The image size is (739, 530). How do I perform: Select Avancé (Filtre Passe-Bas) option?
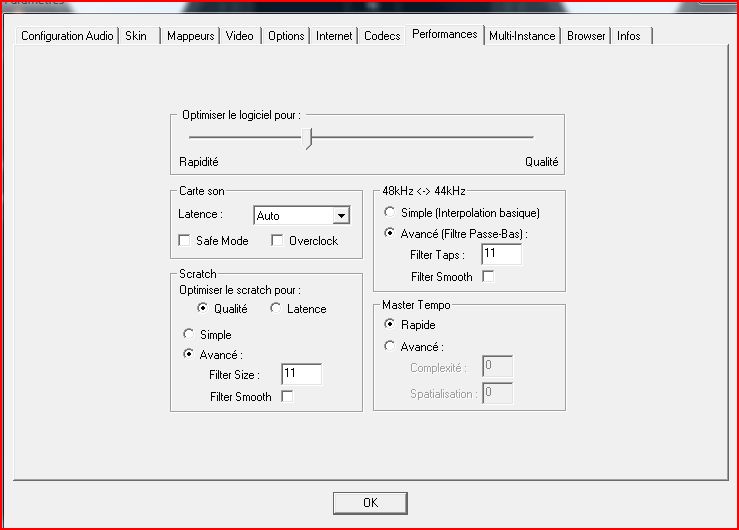point(389,233)
